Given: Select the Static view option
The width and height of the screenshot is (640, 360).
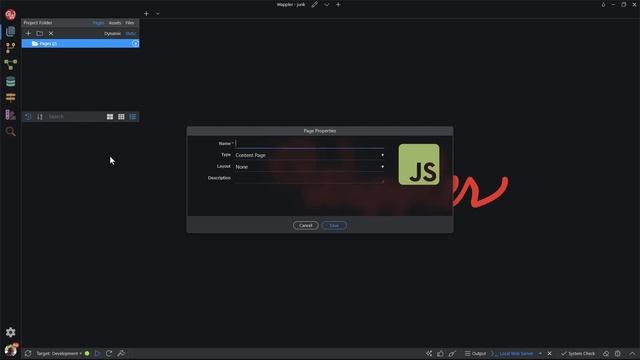Looking at the screenshot, I should click(x=131, y=34).
